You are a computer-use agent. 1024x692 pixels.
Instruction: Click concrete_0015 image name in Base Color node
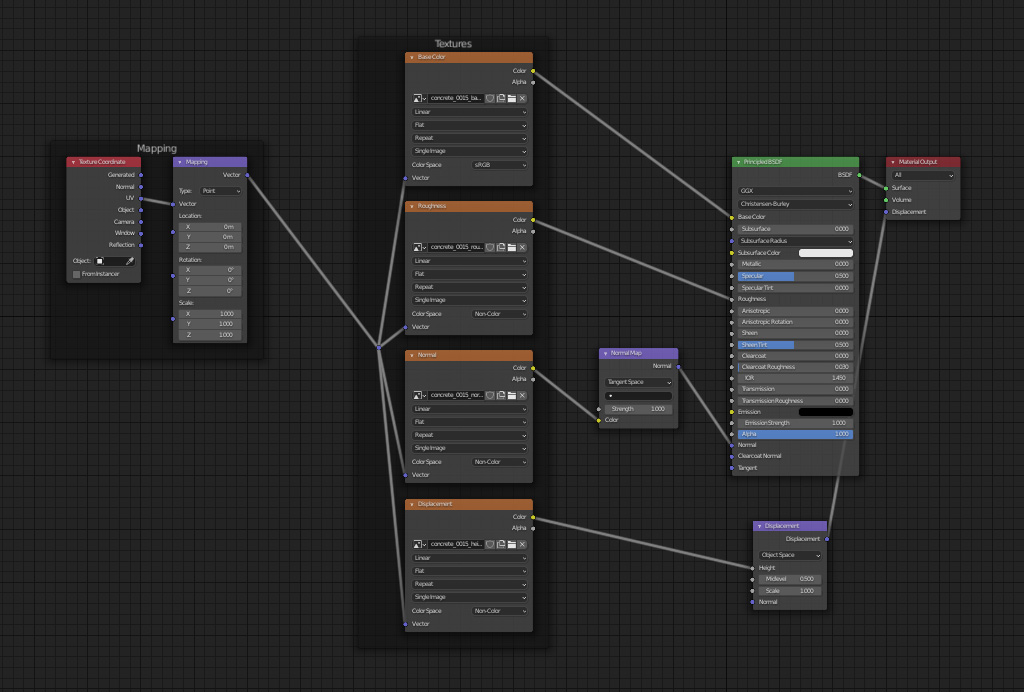[x=456, y=99]
